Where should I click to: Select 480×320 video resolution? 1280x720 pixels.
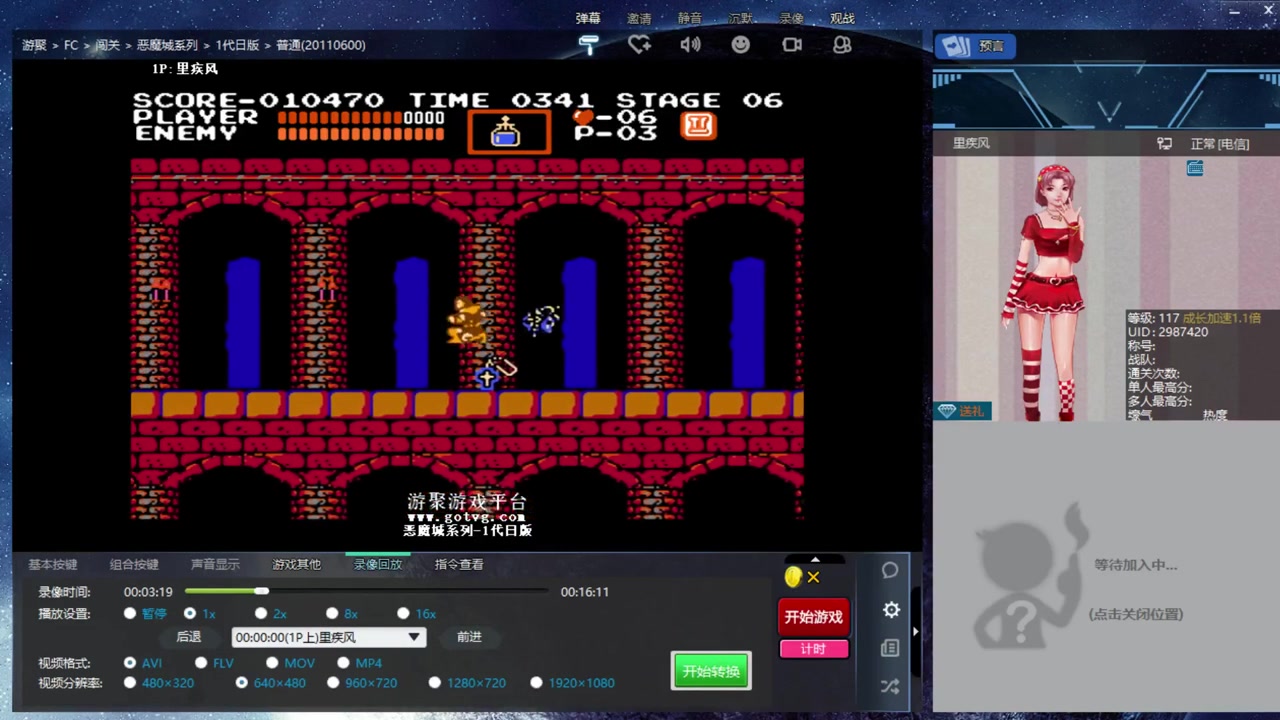pos(130,683)
